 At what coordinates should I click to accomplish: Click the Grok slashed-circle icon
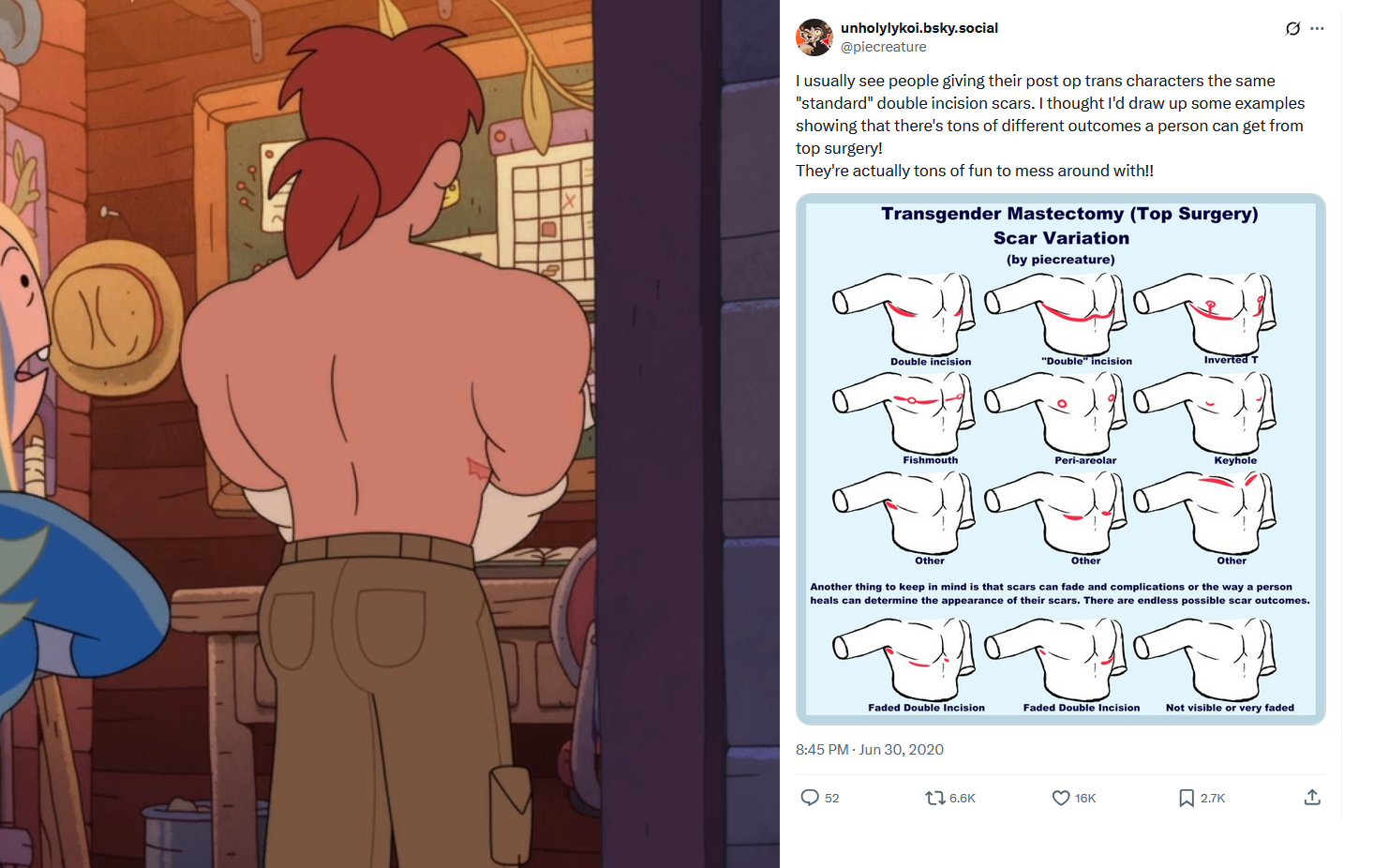coord(1292,28)
